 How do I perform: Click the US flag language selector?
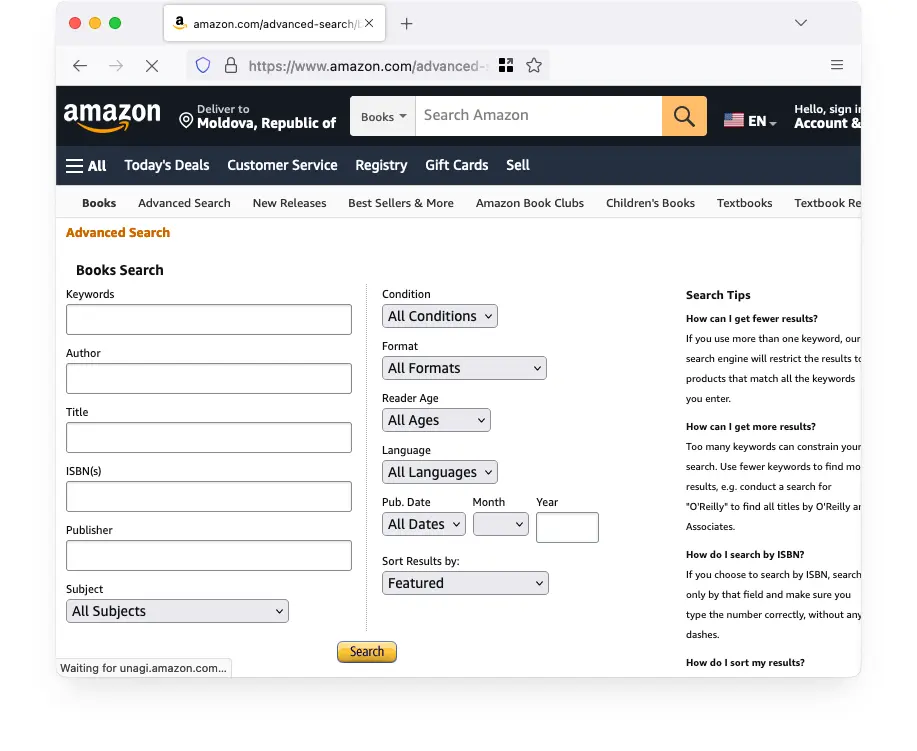point(750,120)
